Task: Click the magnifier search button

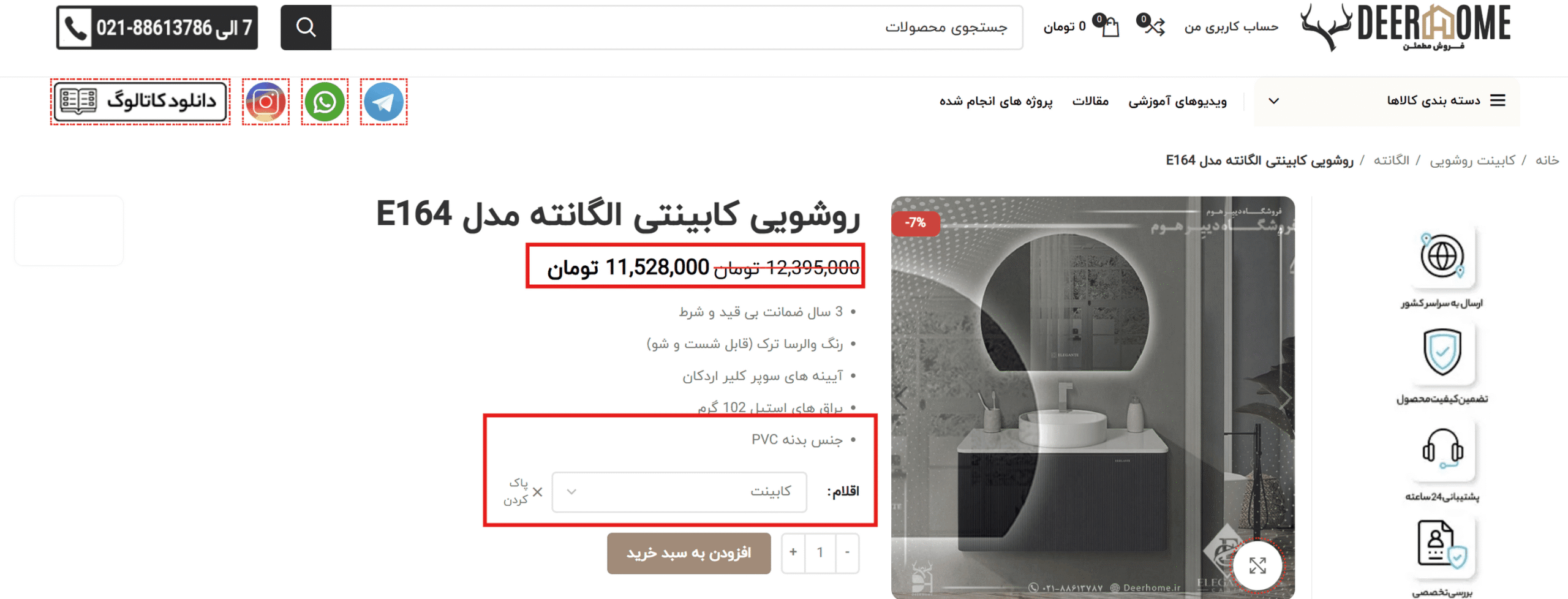Action: (x=306, y=28)
